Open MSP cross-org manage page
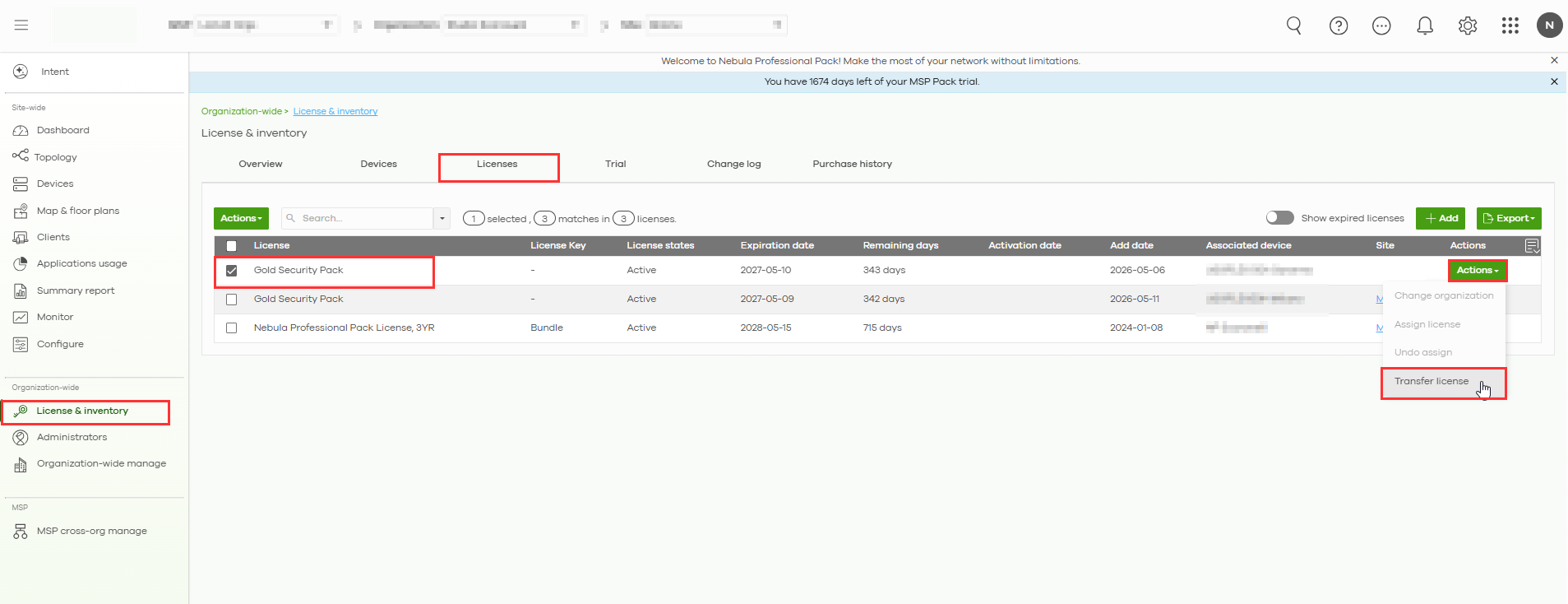The height and width of the screenshot is (604, 1568). click(92, 531)
